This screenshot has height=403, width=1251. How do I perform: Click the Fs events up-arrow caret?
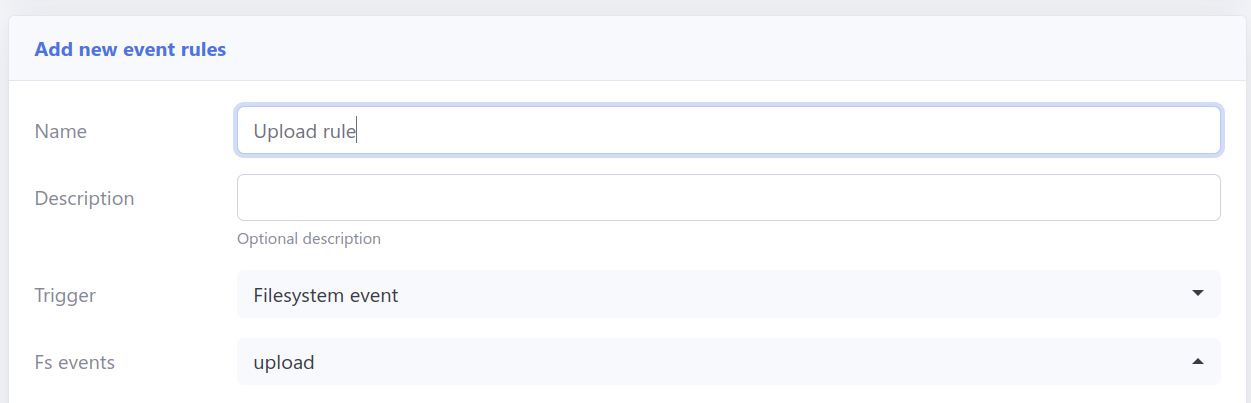tap(1198, 362)
